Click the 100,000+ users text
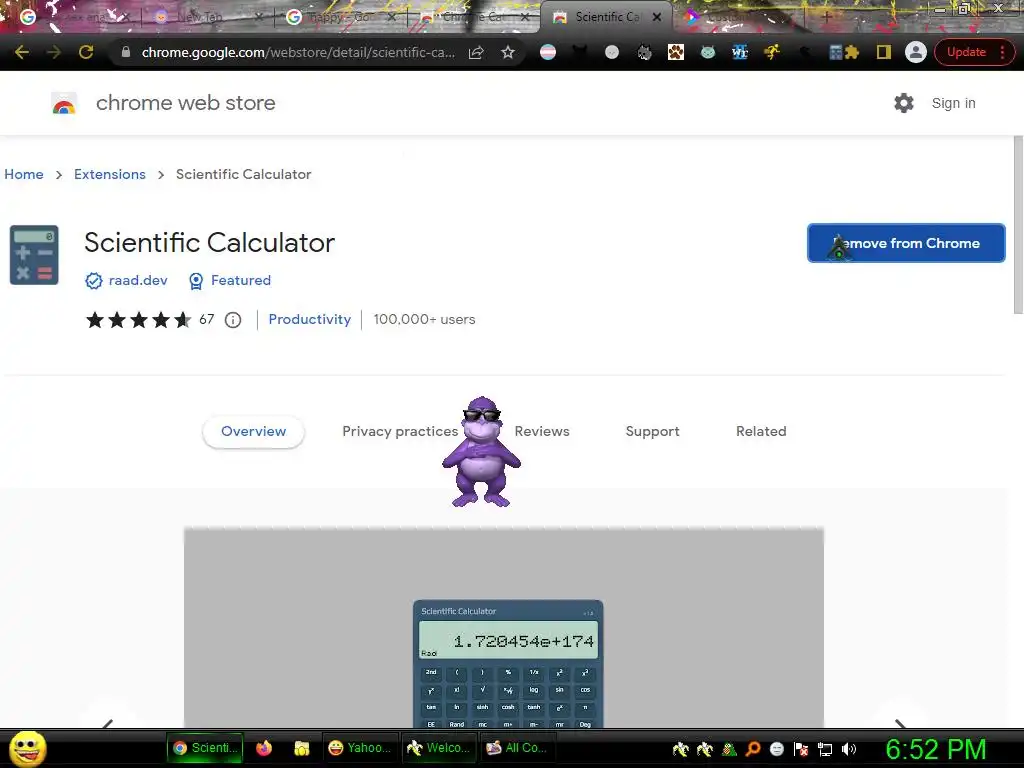1024x768 pixels. click(x=424, y=319)
